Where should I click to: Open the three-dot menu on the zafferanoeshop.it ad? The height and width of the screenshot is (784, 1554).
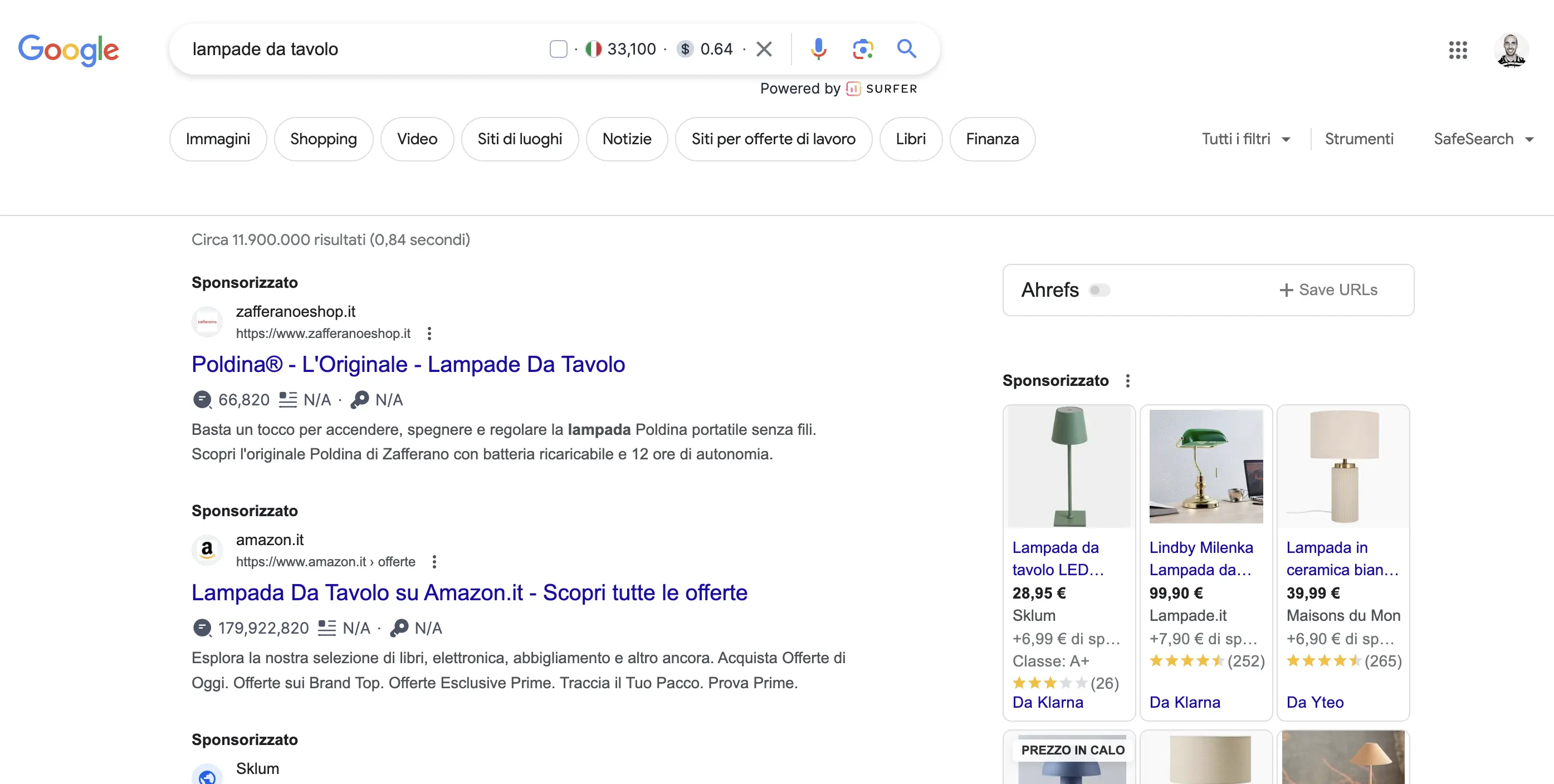(429, 333)
